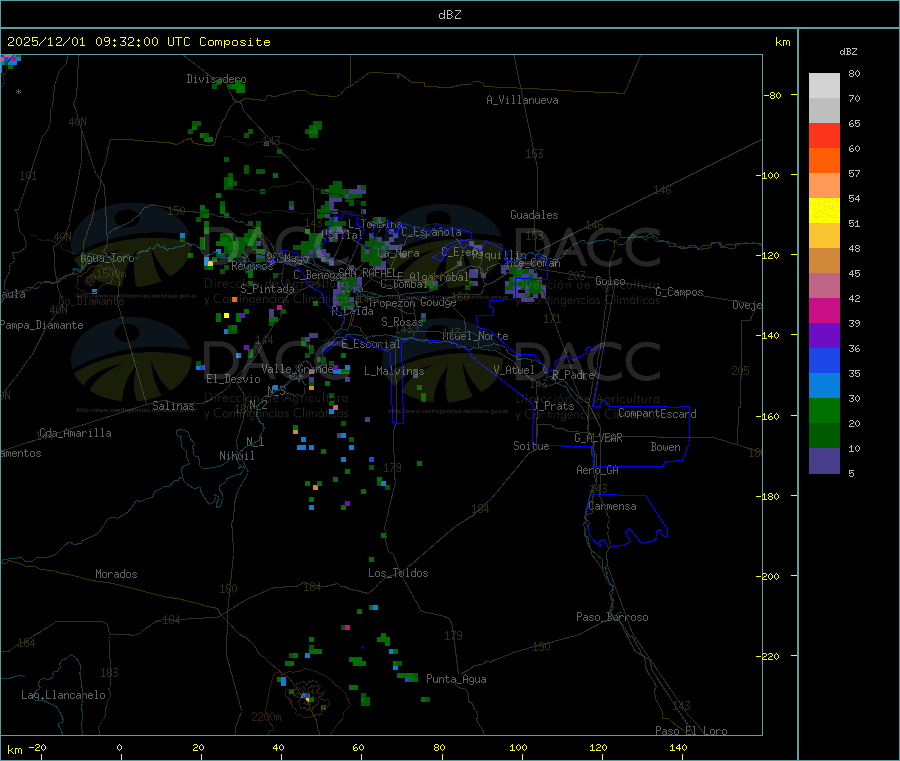Click the Lag.Llancanelo location label
This screenshot has height=761, width=900.
click(64, 695)
